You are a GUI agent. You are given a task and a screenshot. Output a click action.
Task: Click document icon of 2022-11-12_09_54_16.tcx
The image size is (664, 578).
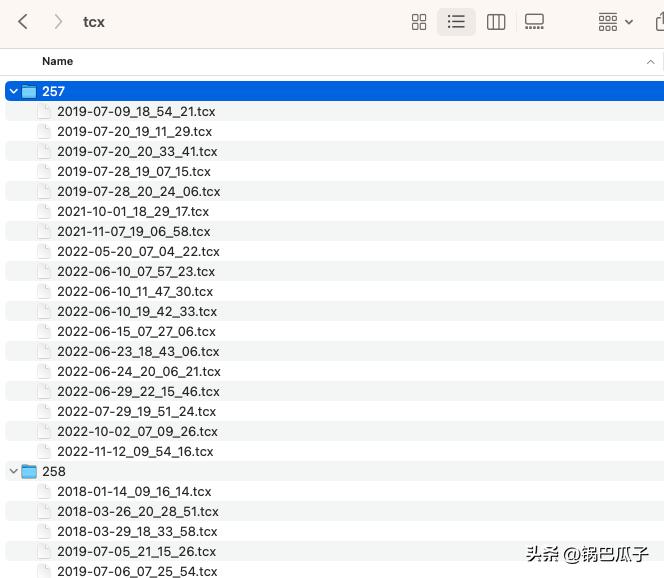[44, 451]
